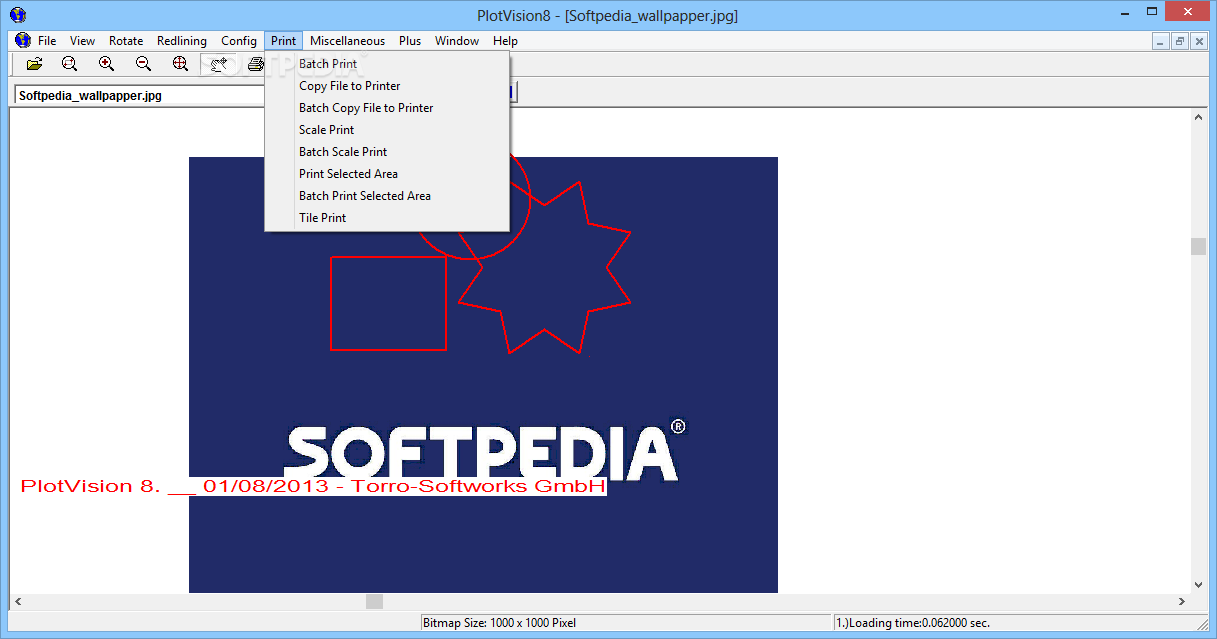The height and width of the screenshot is (639, 1217).
Task: Choose Batch Print Selected Area
Action: point(388,196)
